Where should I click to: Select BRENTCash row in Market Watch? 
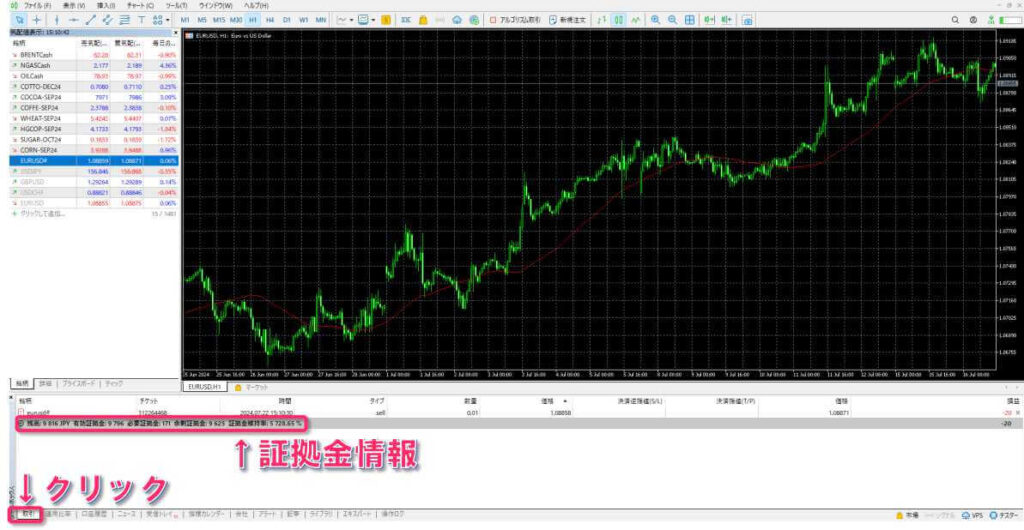coord(95,55)
